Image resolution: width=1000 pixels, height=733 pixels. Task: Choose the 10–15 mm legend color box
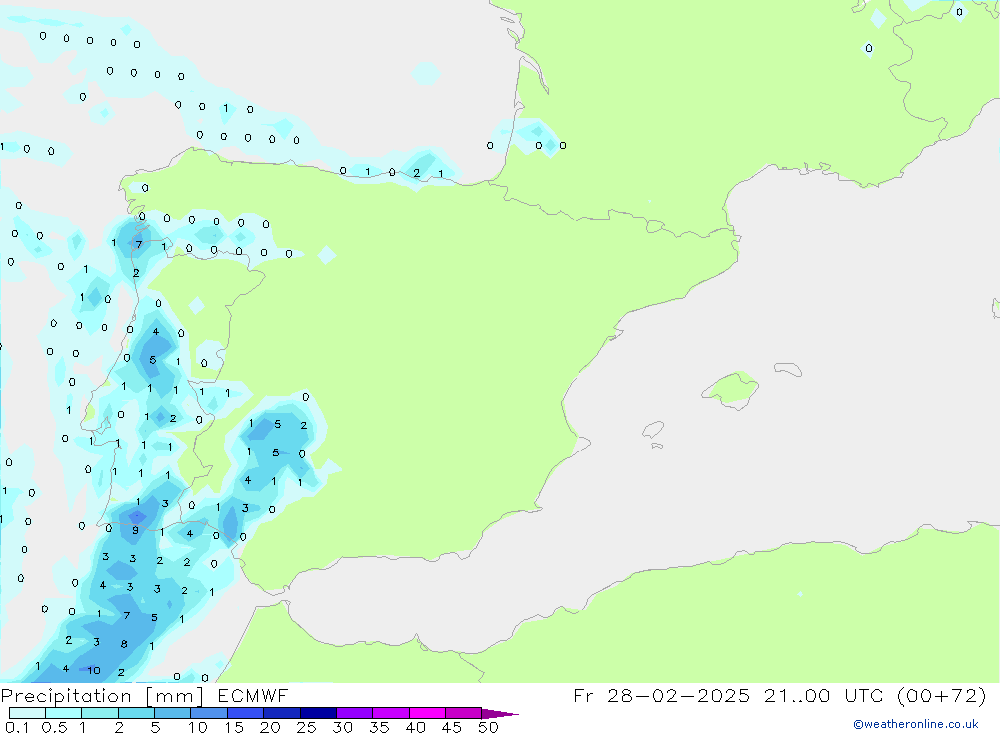[209, 713]
